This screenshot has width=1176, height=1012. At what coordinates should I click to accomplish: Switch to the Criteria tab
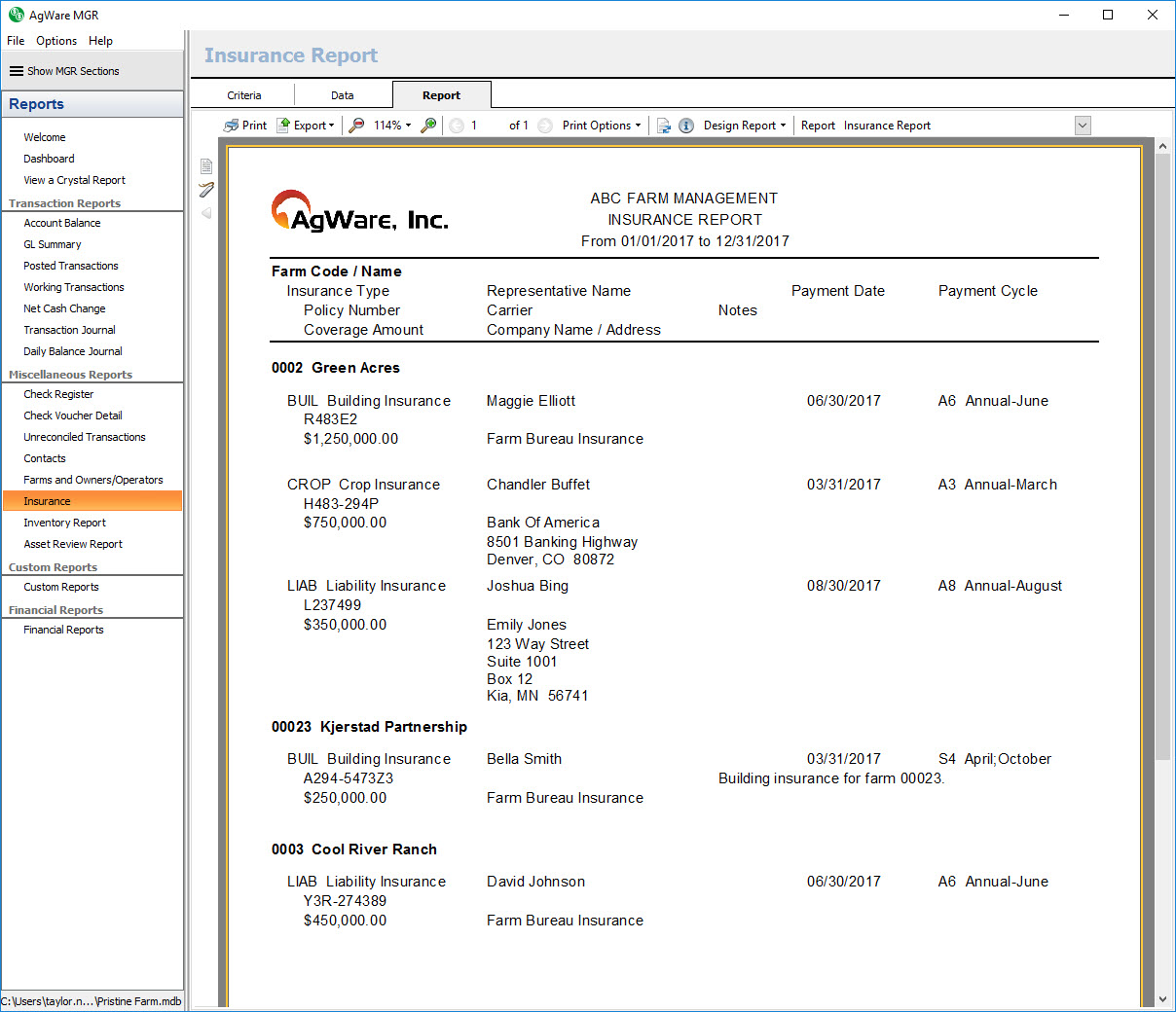pos(244,95)
